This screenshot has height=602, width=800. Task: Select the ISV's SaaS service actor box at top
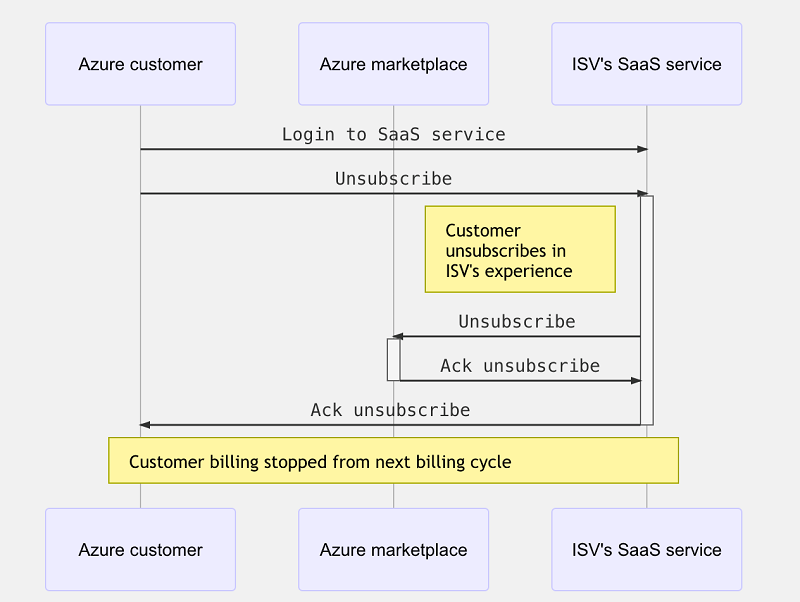click(x=646, y=63)
